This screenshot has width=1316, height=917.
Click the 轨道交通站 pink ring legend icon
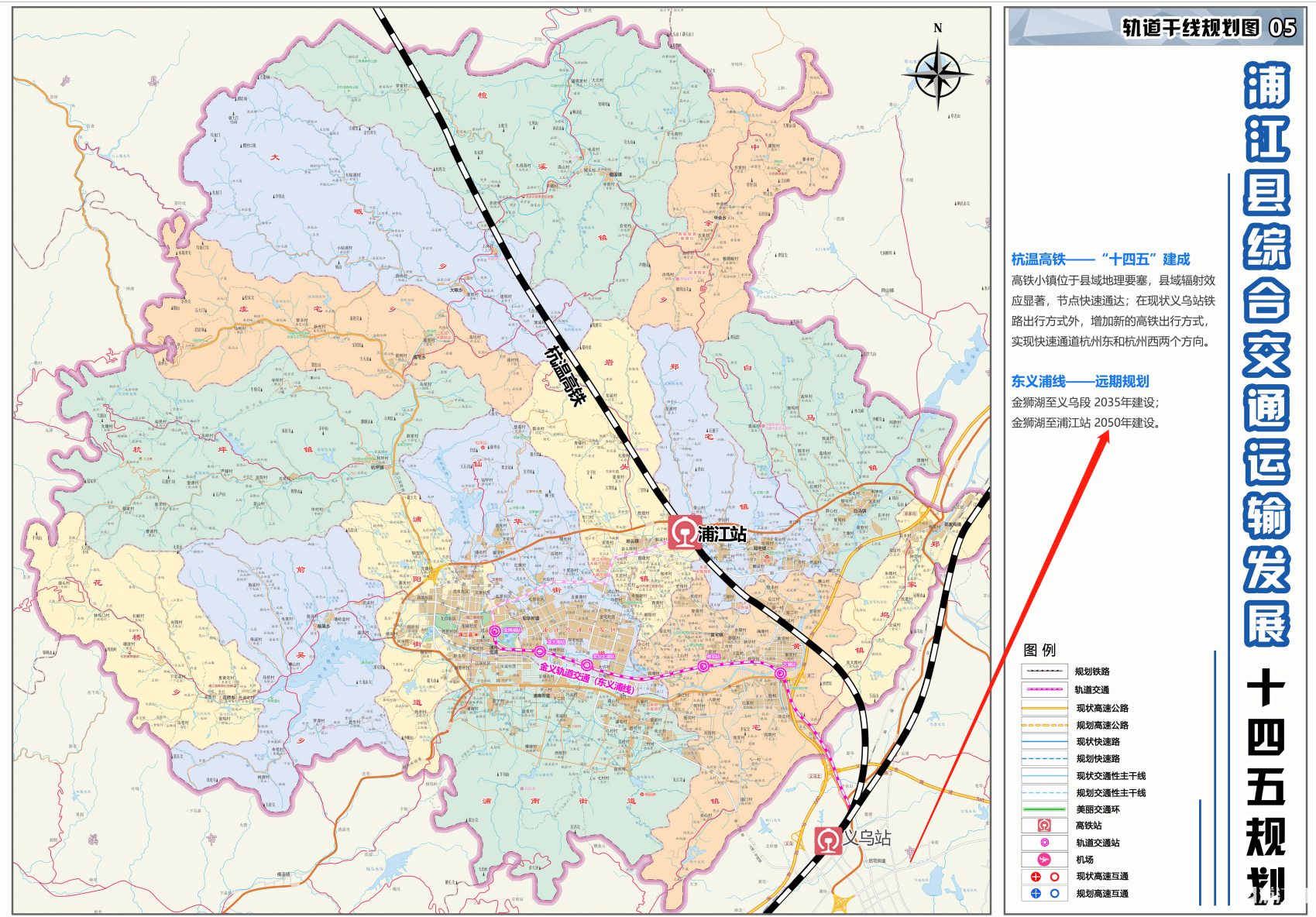coord(1044,843)
